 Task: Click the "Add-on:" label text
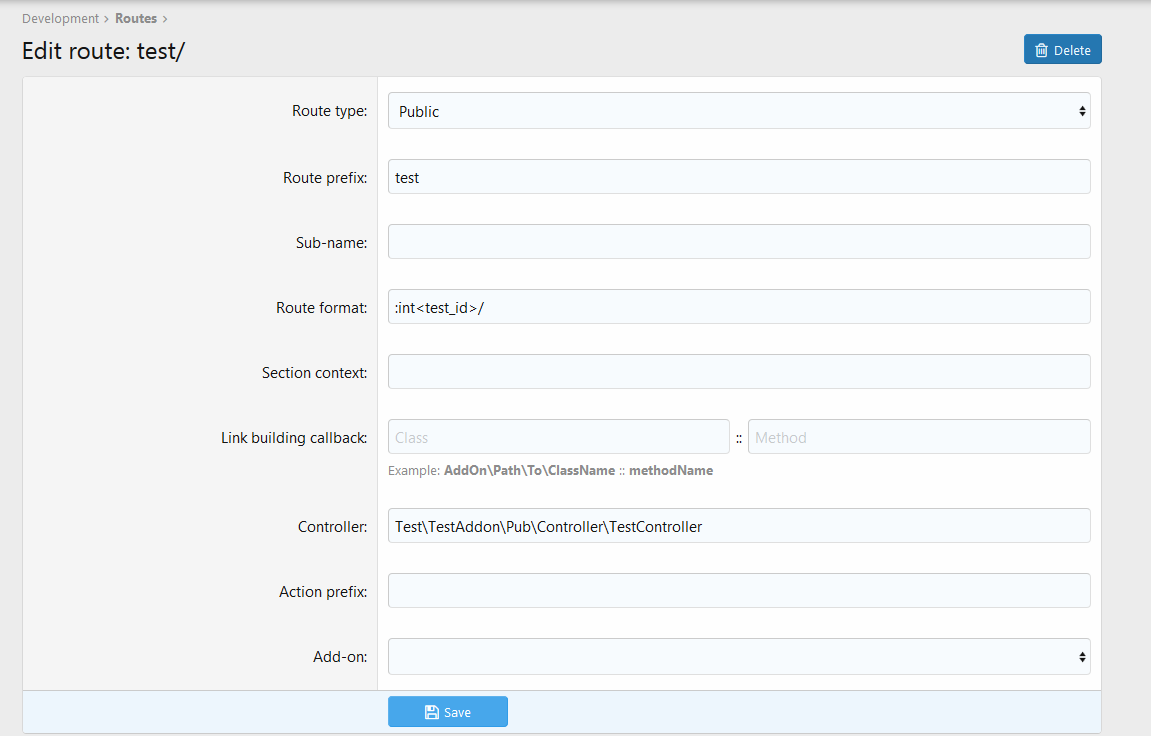pyautogui.click(x=340, y=657)
